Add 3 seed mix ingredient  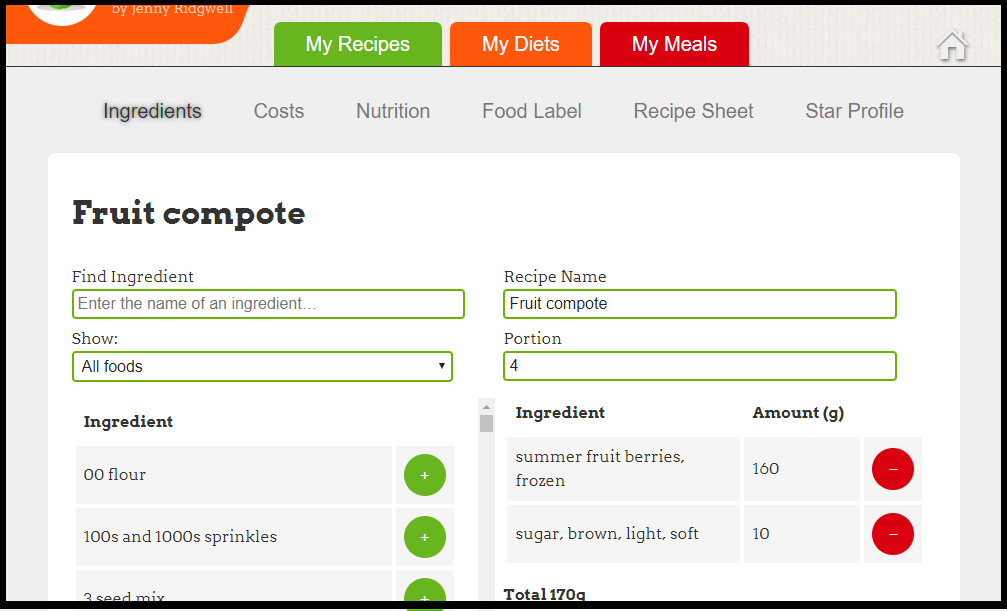point(424,594)
